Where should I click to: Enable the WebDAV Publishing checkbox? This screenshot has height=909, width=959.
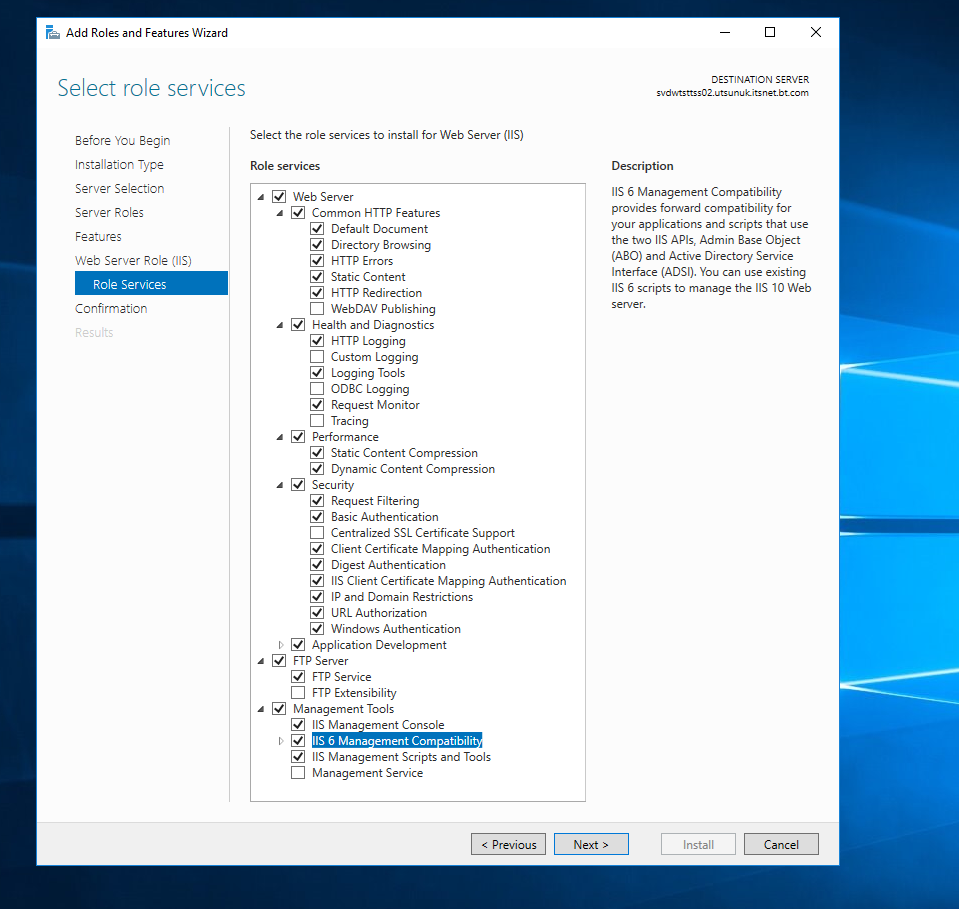[x=317, y=308]
